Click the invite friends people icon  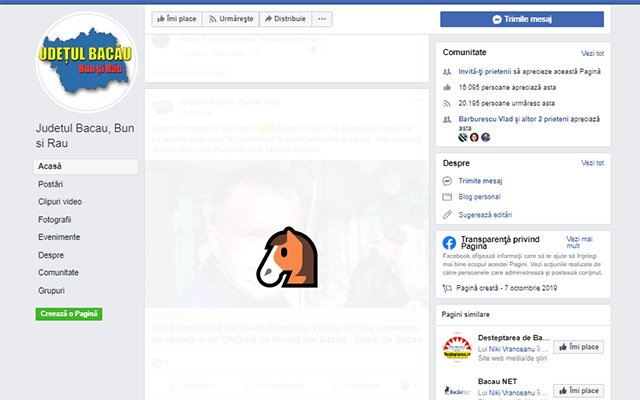[x=447, y=72]
